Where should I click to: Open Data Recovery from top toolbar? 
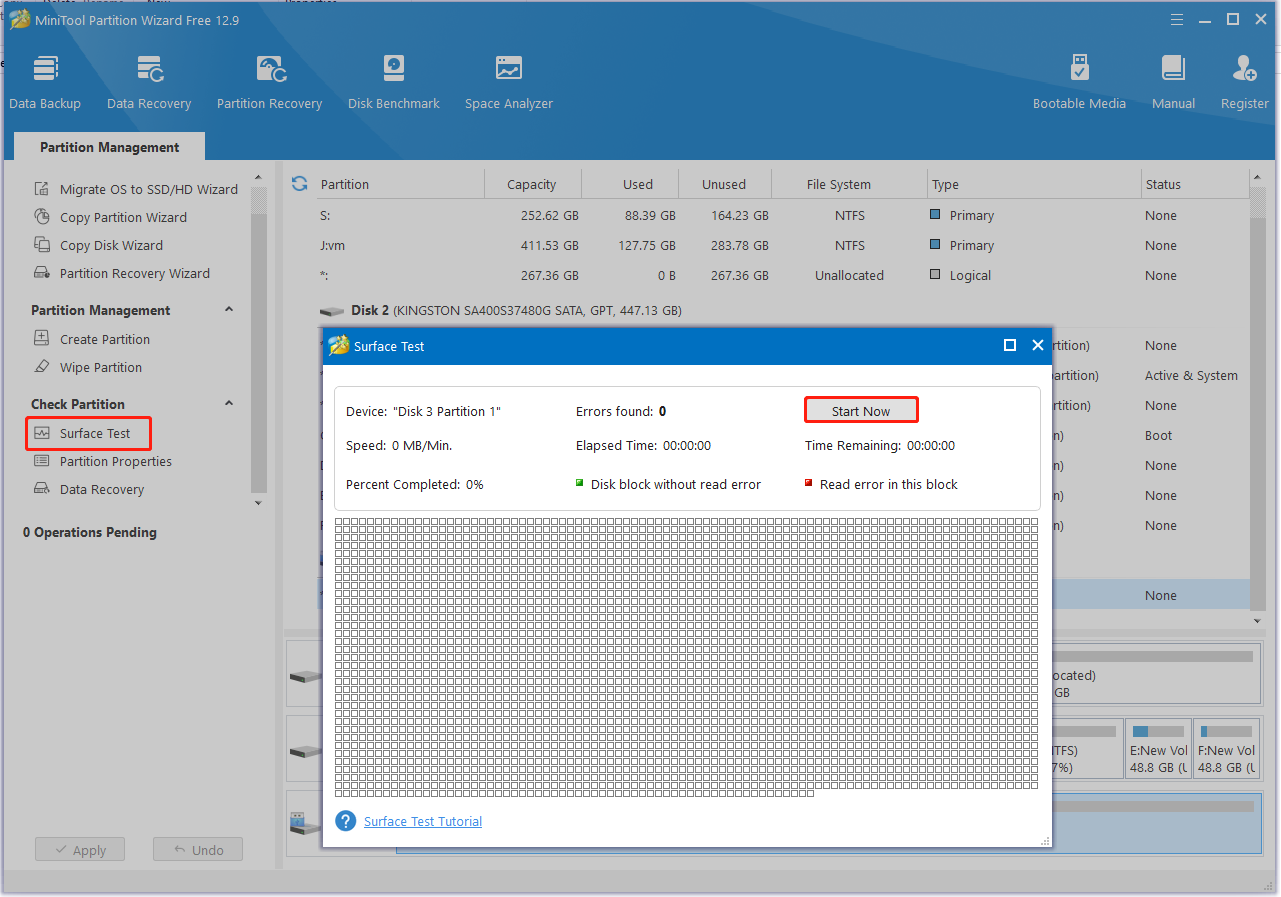[149, 82]
